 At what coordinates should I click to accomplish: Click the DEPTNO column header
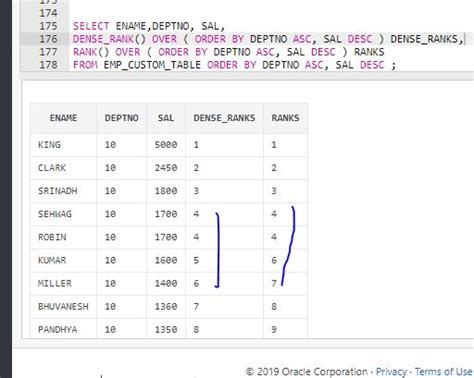point(121,118)
